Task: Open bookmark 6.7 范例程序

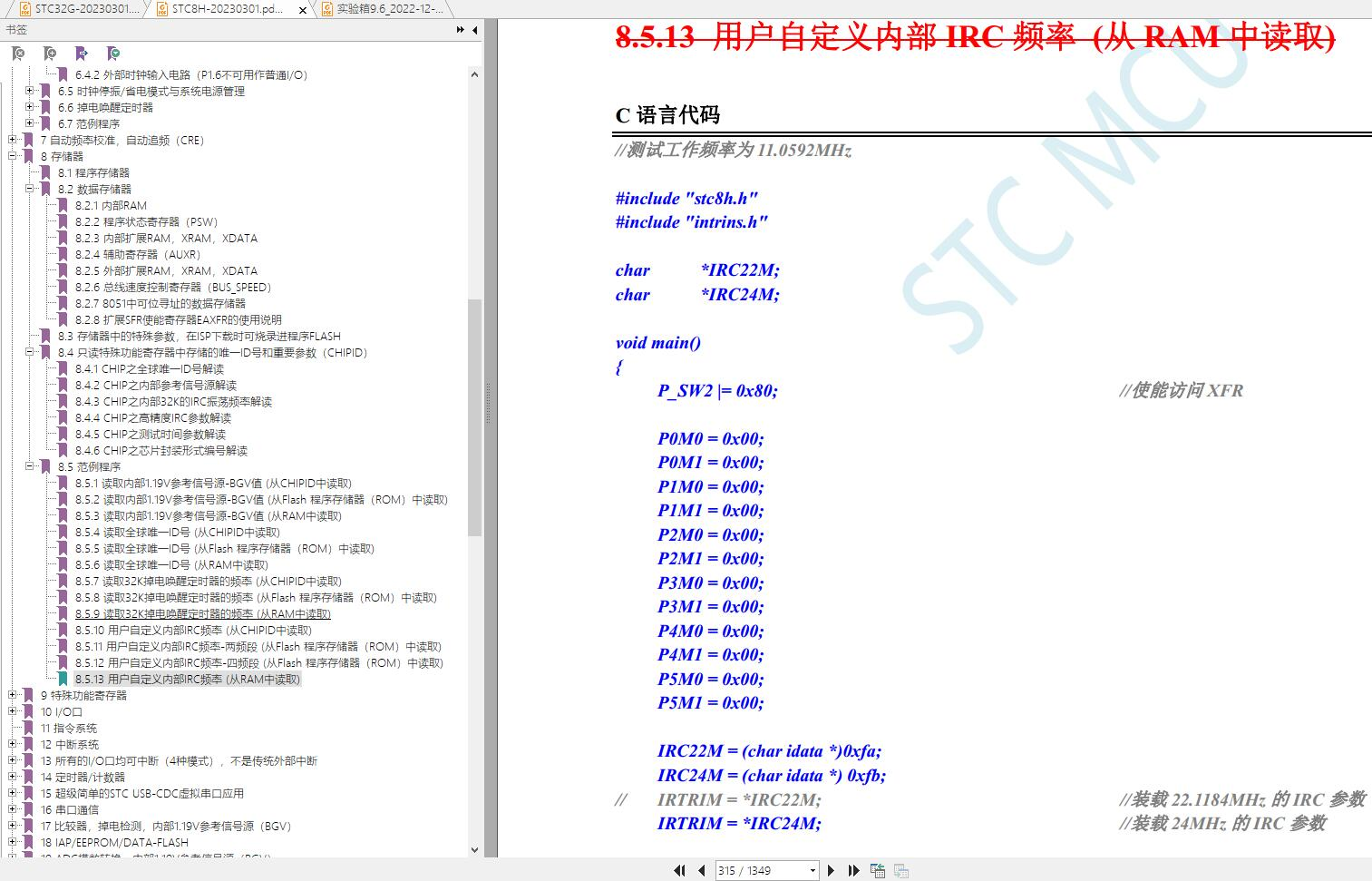Action: tap(88, 124)
